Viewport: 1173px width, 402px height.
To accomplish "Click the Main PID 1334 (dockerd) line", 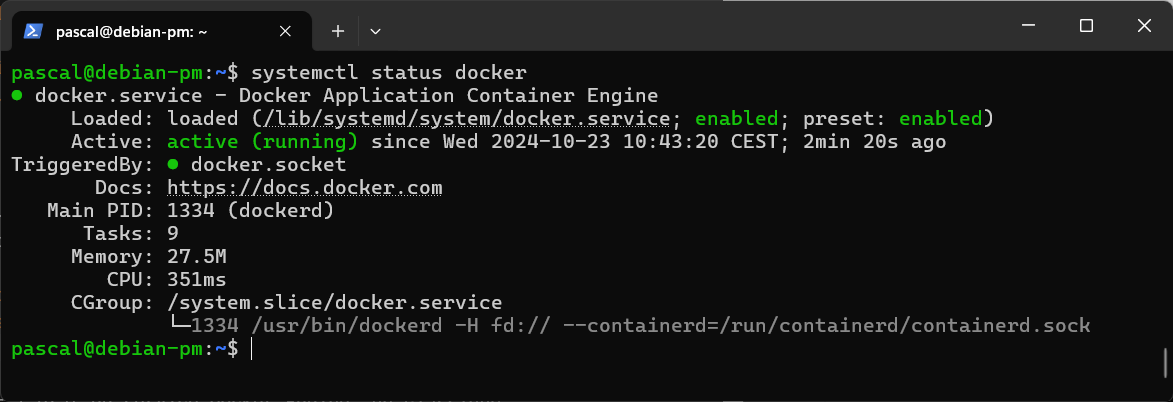I will (x=190, y=210).
